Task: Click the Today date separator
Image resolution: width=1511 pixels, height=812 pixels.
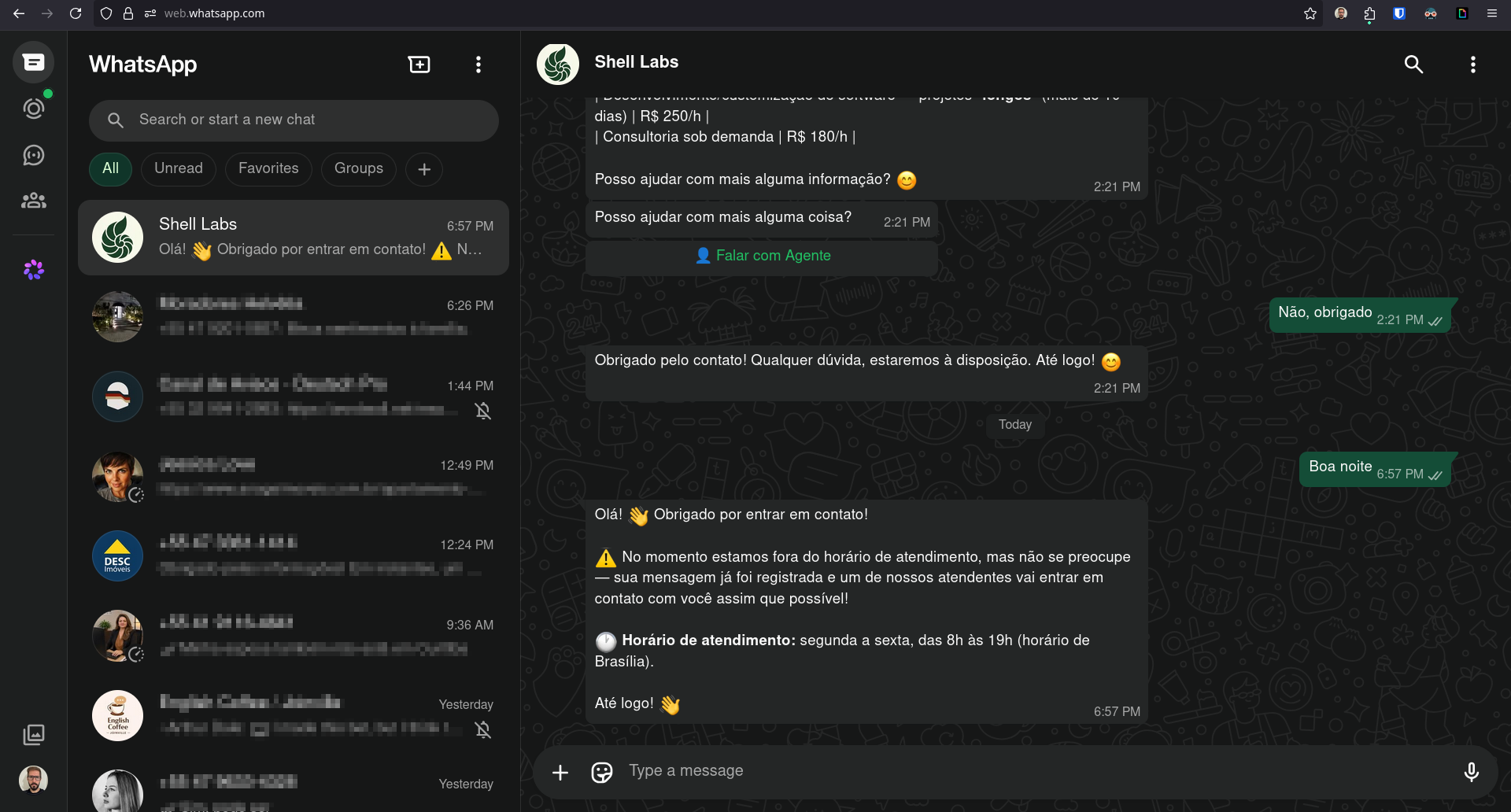Action: (x=1015, y=425)
